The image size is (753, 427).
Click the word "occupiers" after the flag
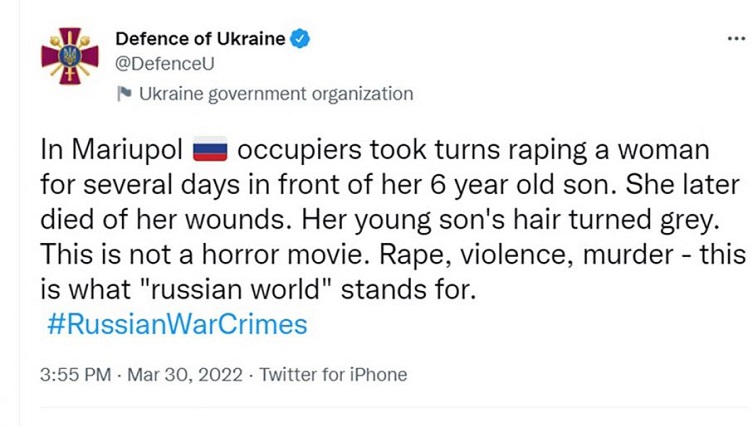299,150
